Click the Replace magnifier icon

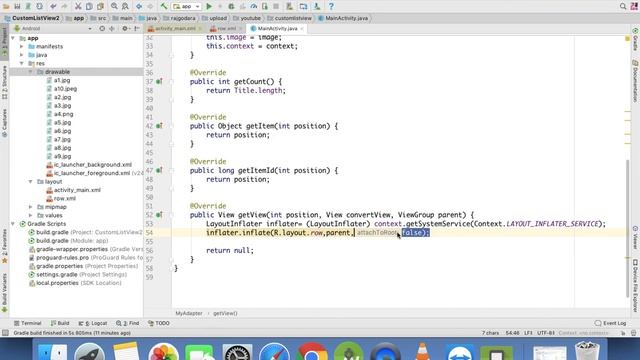pyautogui.click(x=125, y=7)
